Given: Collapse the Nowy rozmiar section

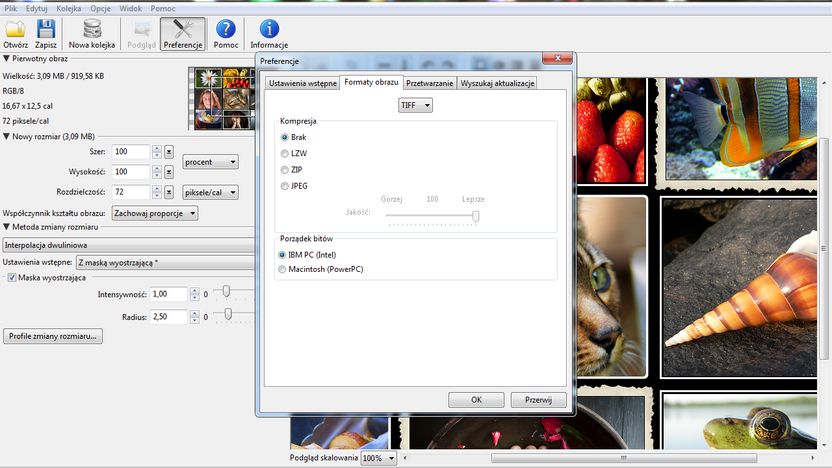Looking at the screenshot, I should click(x=6, y=136).
